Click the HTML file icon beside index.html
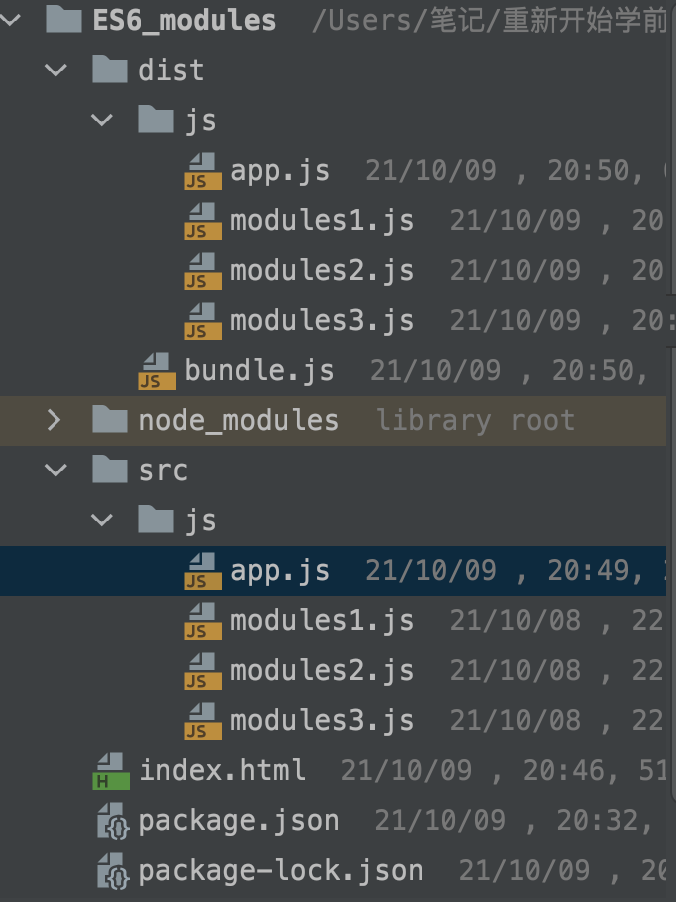This screenshot has height=902, width=676. coord(110,770)
